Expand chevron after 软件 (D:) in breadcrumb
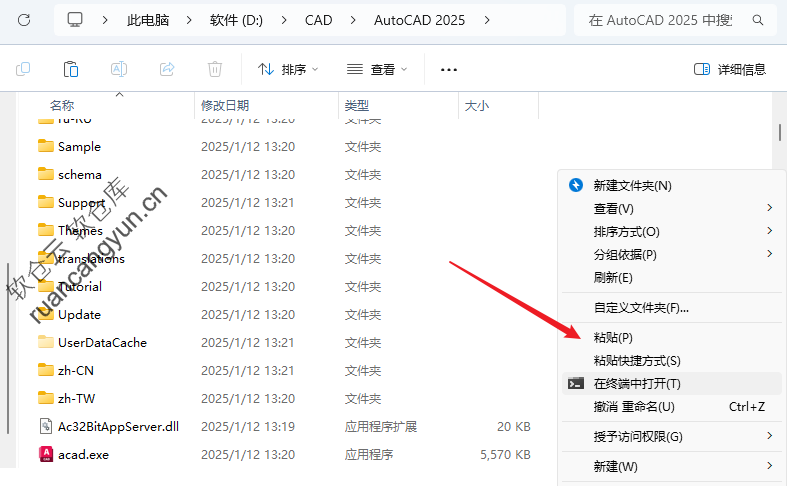Viewport: 787px width, 486px height. tap(284, 20)
